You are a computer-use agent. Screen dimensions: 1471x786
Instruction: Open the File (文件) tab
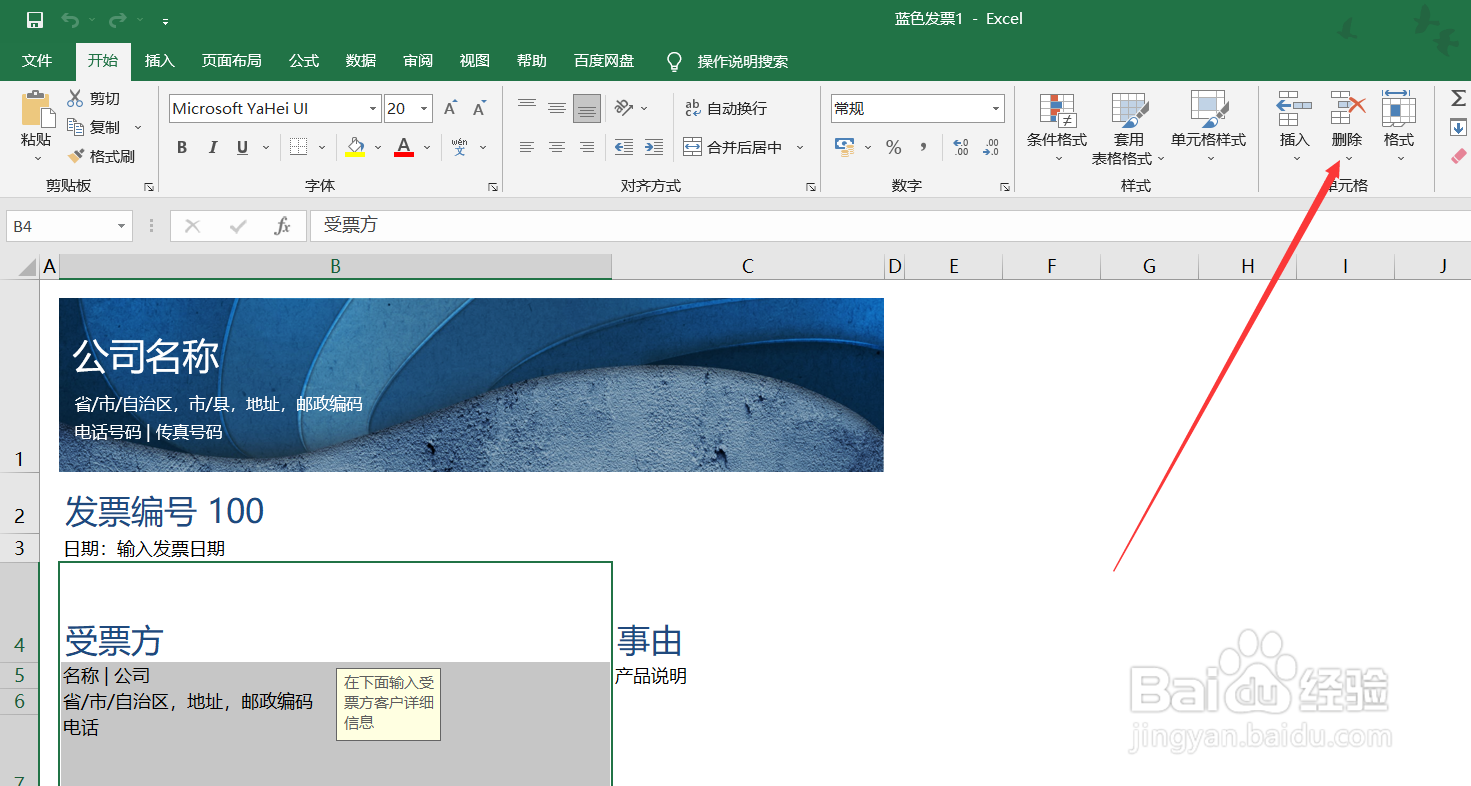(x=37, y=61)
